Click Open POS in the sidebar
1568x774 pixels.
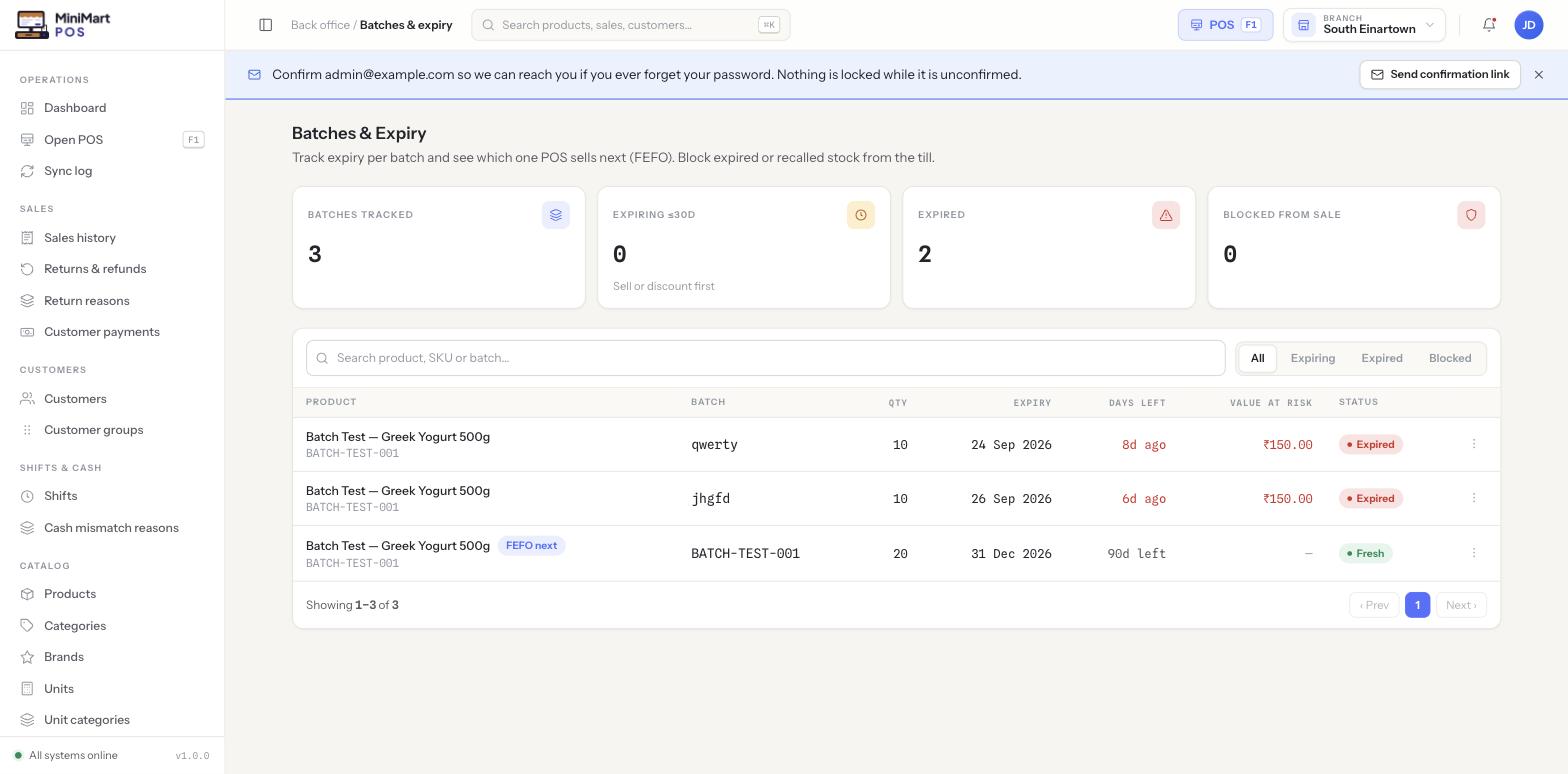click(x=112, y=140)
